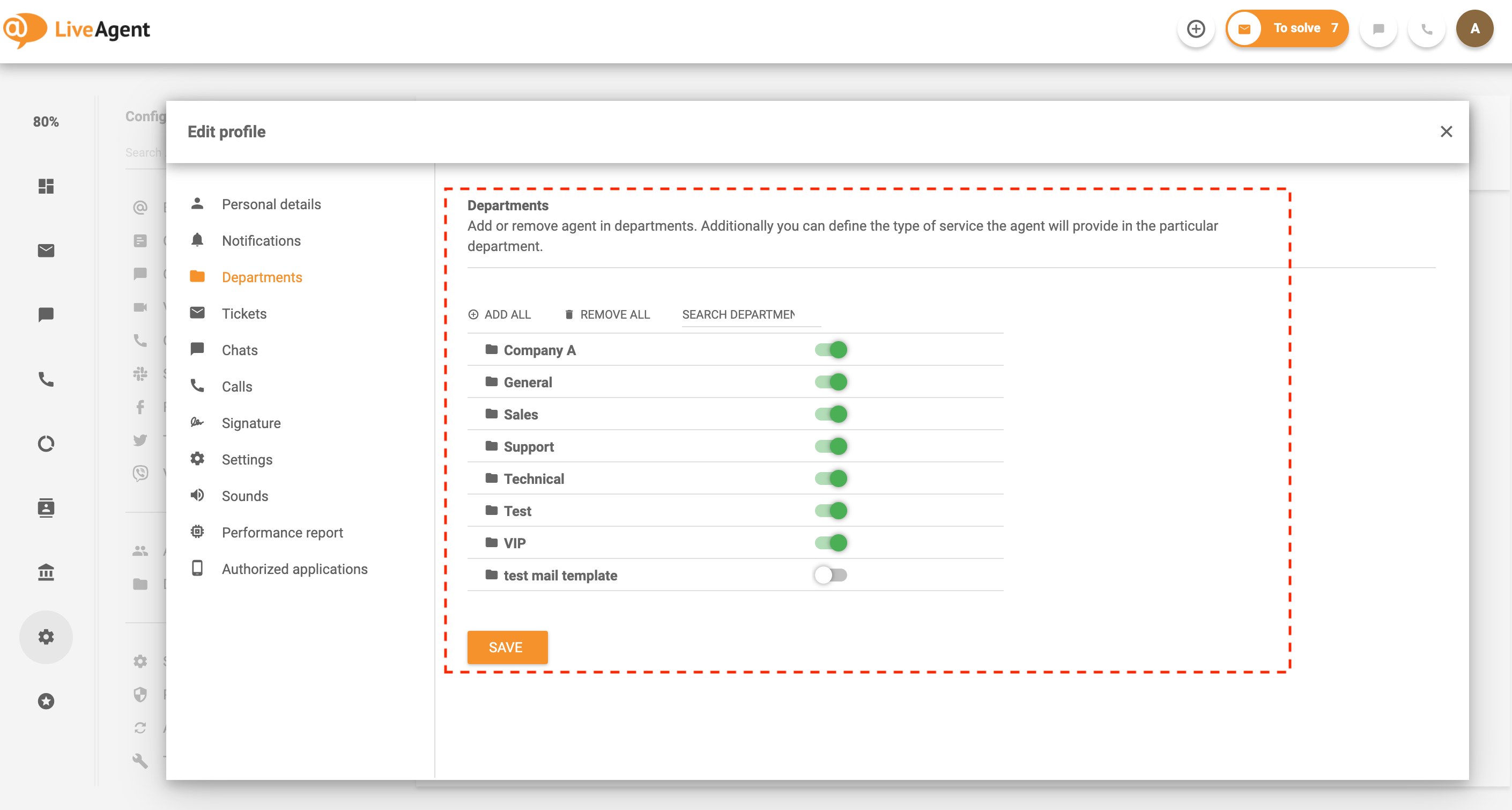
Task: Open the Dashboard panel from sidebar
Action: point(46,186)
